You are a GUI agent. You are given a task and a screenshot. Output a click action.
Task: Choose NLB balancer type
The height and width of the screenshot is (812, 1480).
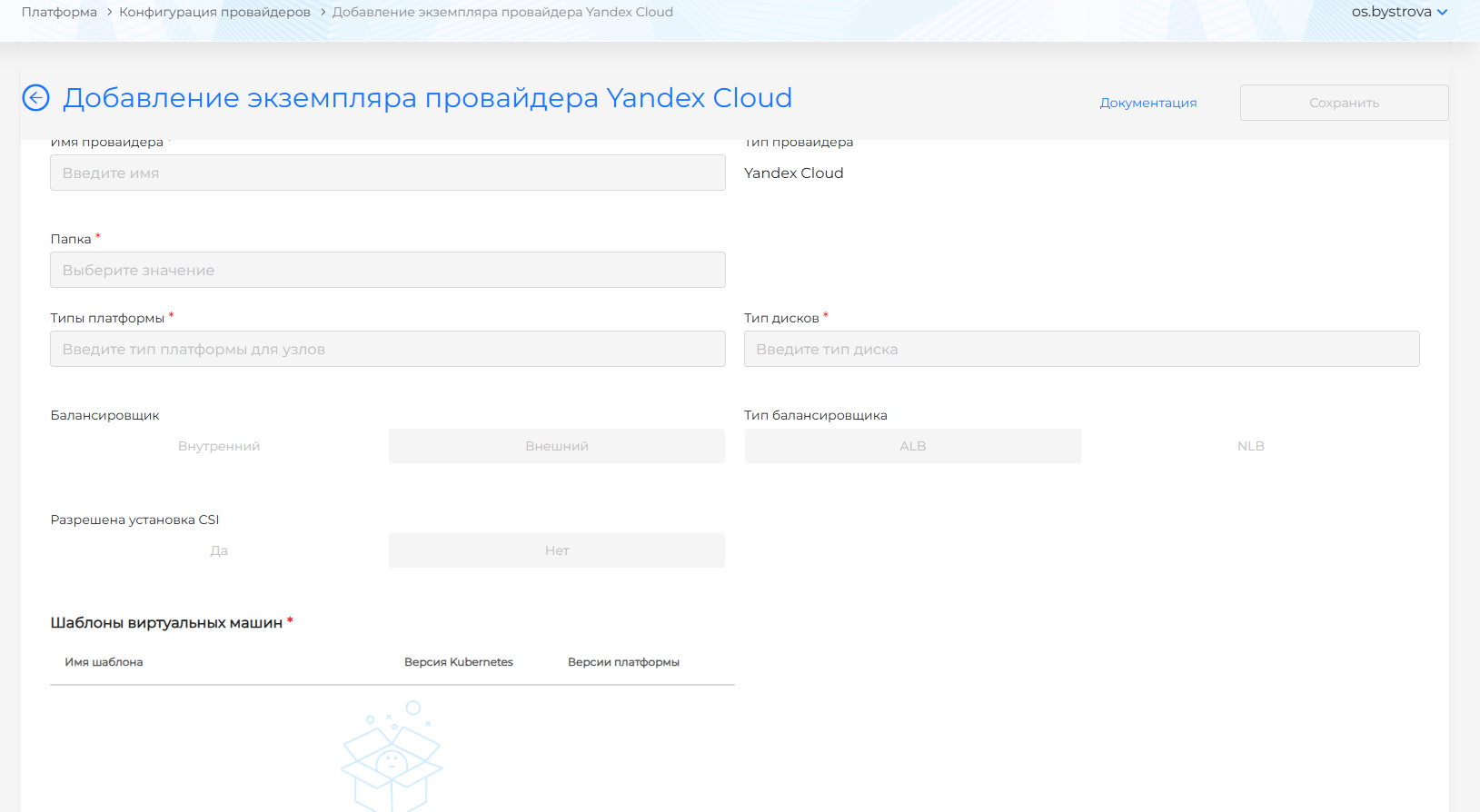1250,446
